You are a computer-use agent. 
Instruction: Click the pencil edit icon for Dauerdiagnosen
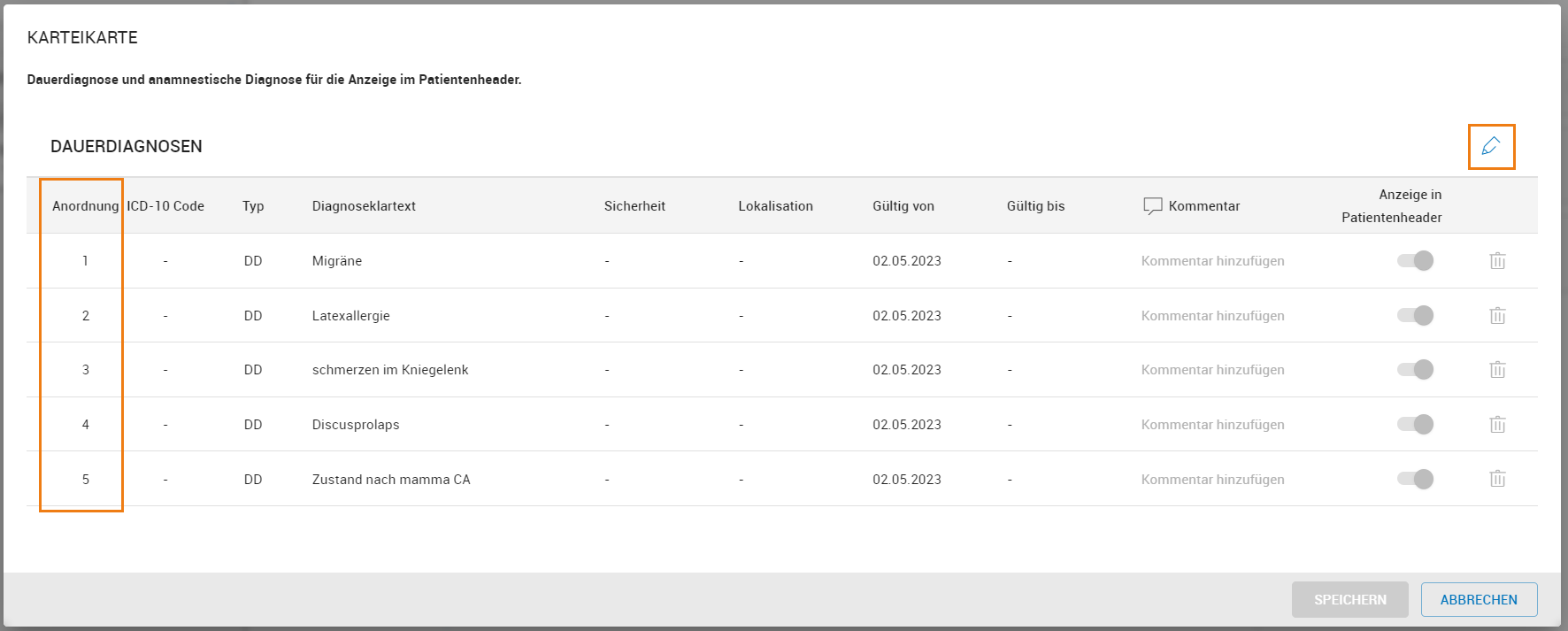1491,146
